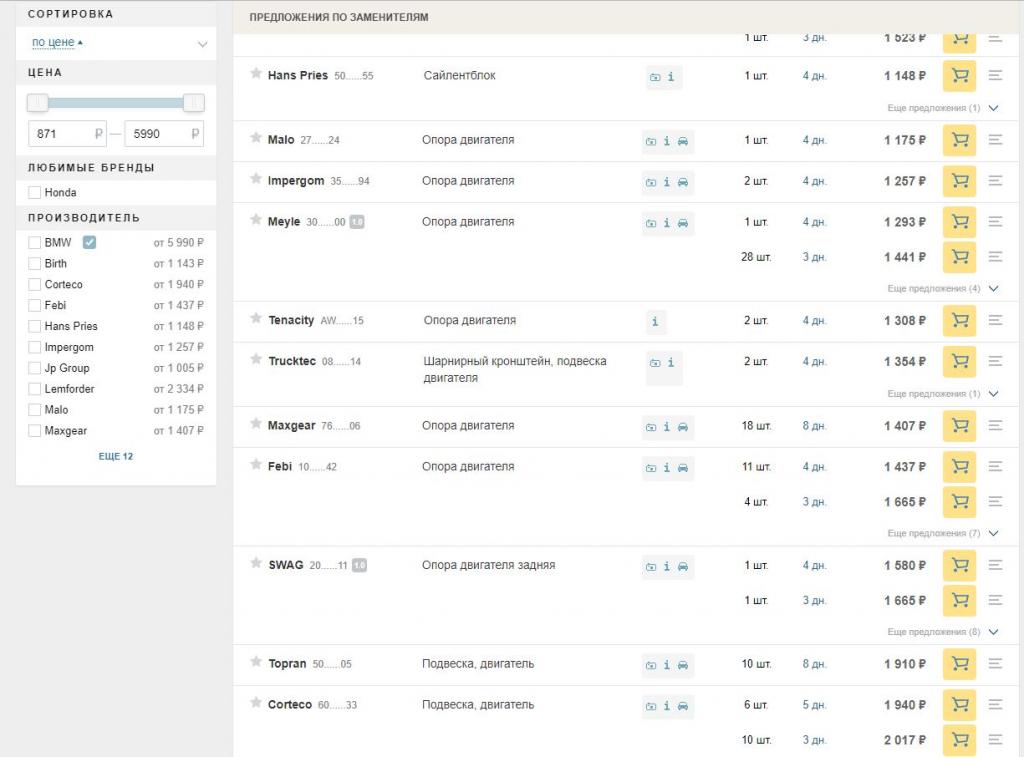Screen dimensions: 1024x757
Task: Toggle the star beside Tenacity
Action: coord(256,318)
